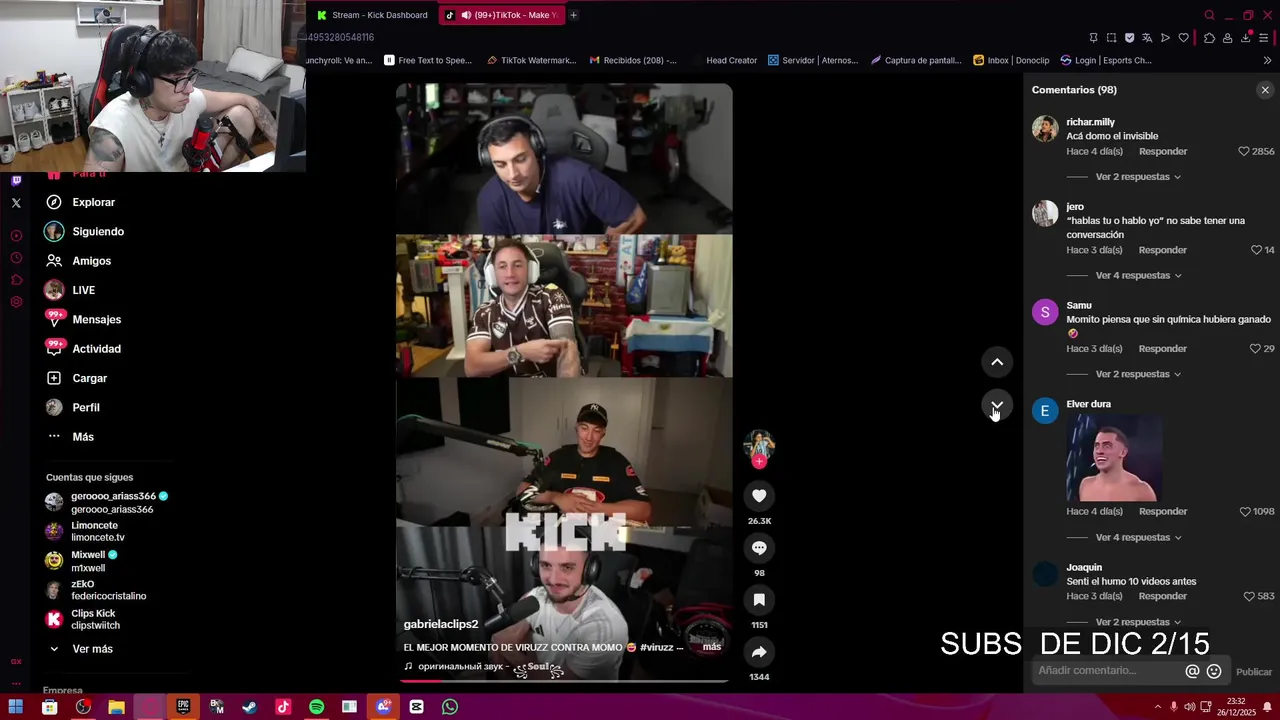Click the video progress bar
The image size is (1280, 720).
pos(564,681)
